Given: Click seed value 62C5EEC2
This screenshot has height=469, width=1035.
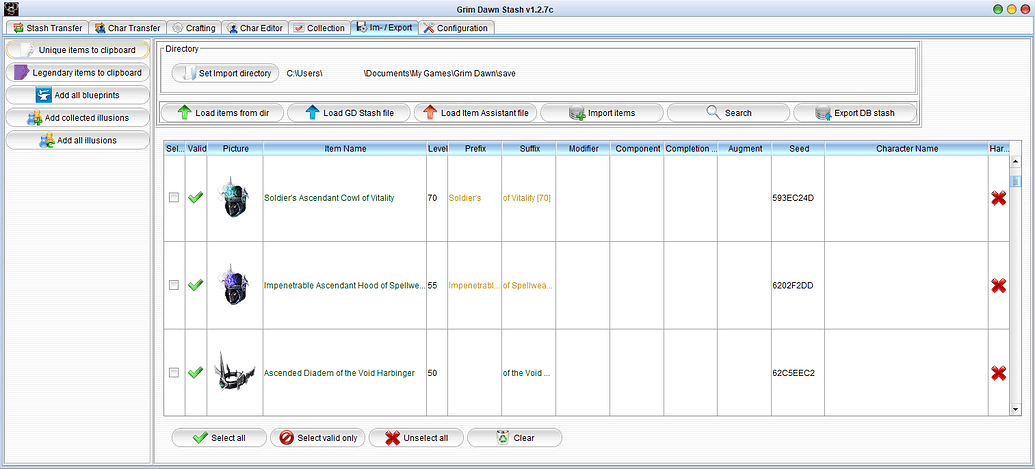Looking at the screenshot, I should pyautogui.click(x=794, y=373).
